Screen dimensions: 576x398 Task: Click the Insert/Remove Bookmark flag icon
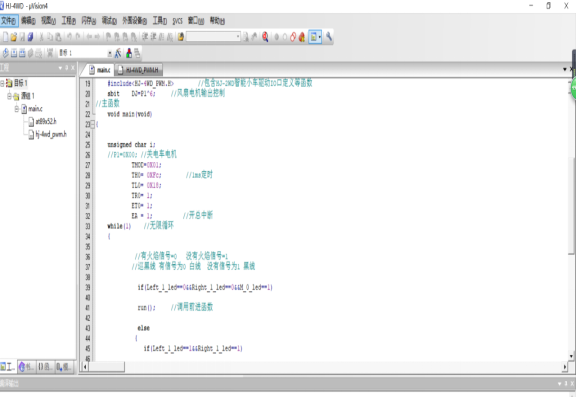(108, 37)
